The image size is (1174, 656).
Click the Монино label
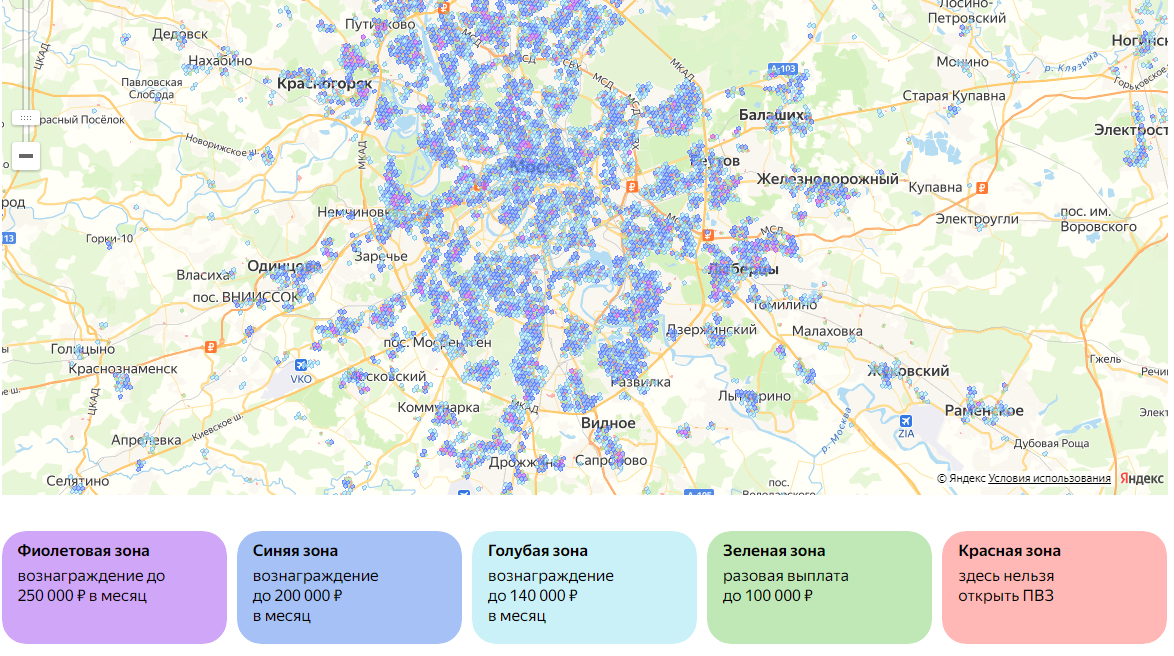tap(963, 61)
